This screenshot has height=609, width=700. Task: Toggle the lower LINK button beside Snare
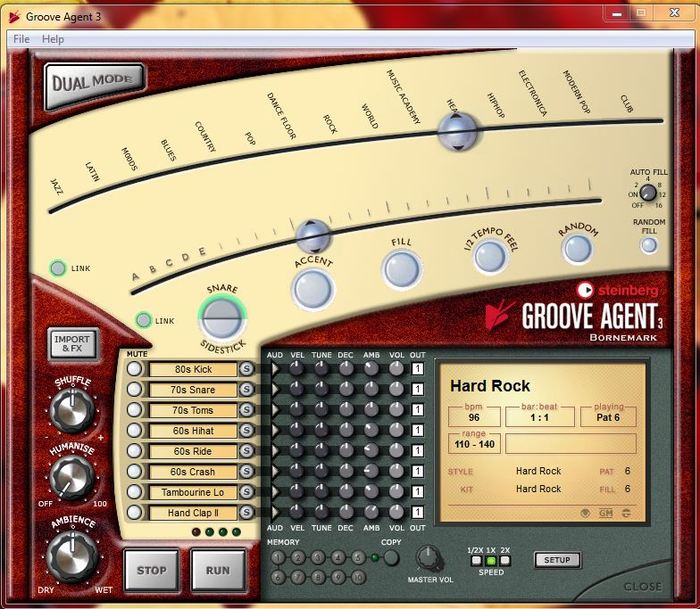click(143, 321)
